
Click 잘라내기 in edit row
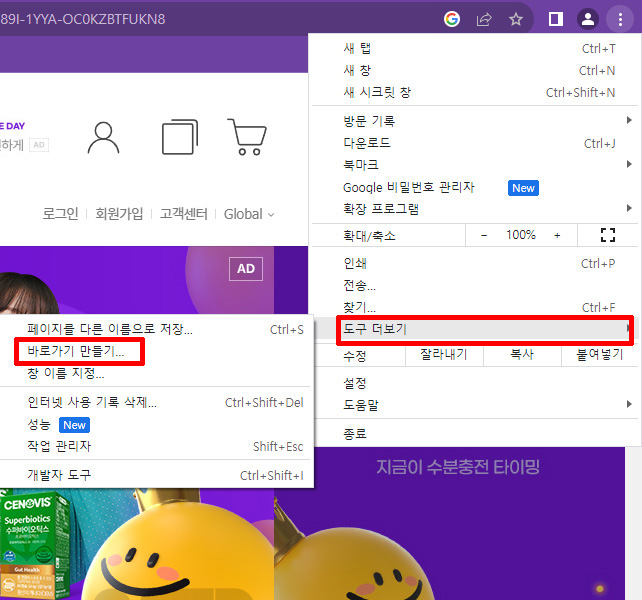tap(444, 355)
